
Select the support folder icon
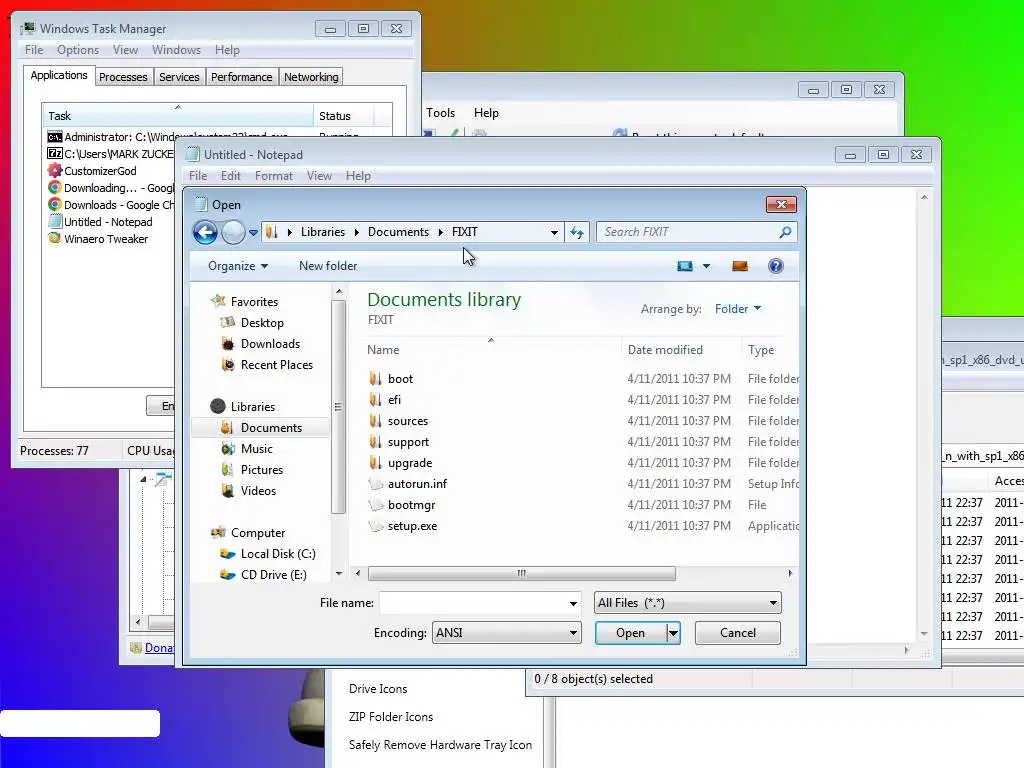(376, 441)
